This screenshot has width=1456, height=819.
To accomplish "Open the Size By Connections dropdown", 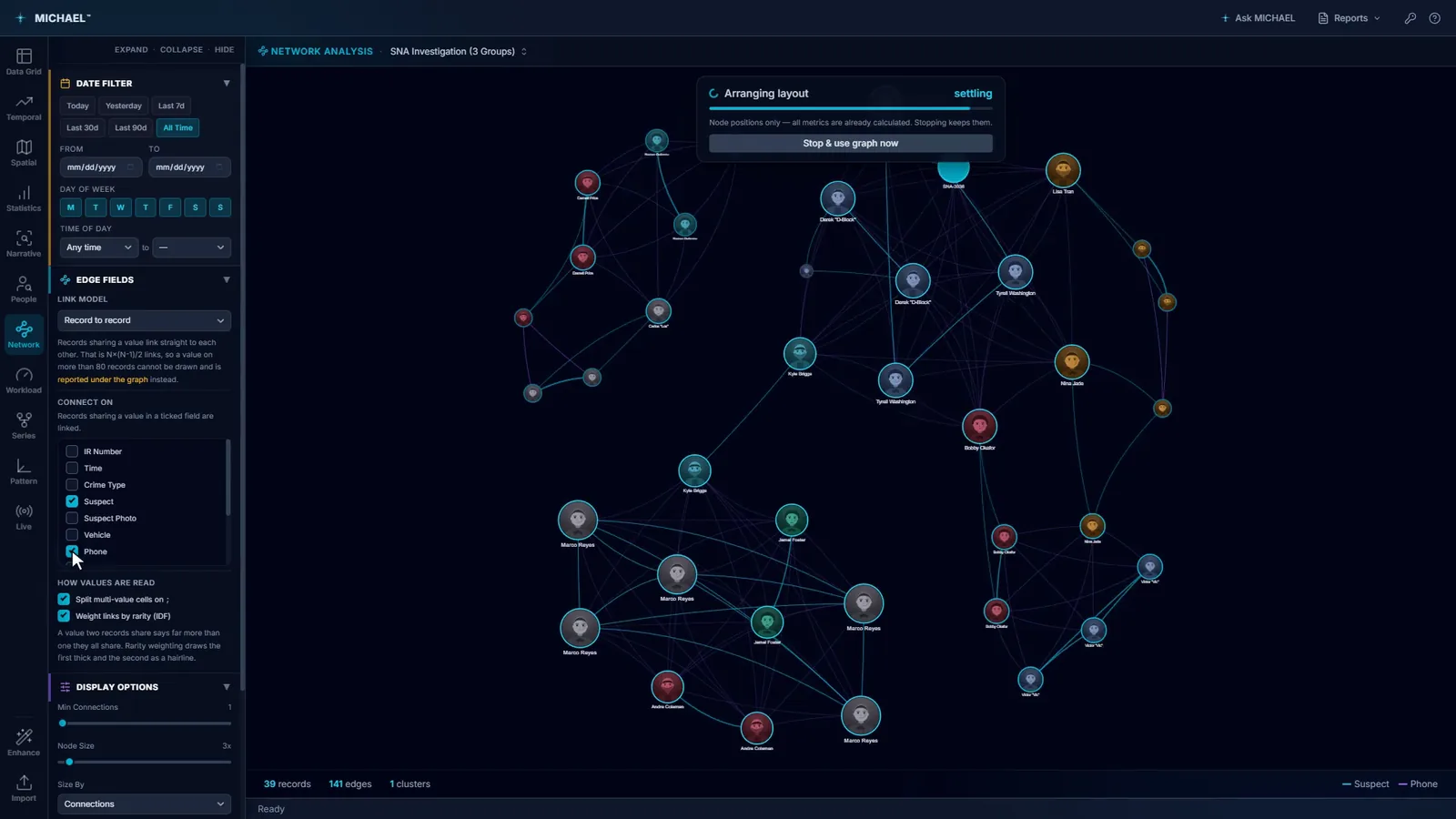I will (x=144, y=804).
